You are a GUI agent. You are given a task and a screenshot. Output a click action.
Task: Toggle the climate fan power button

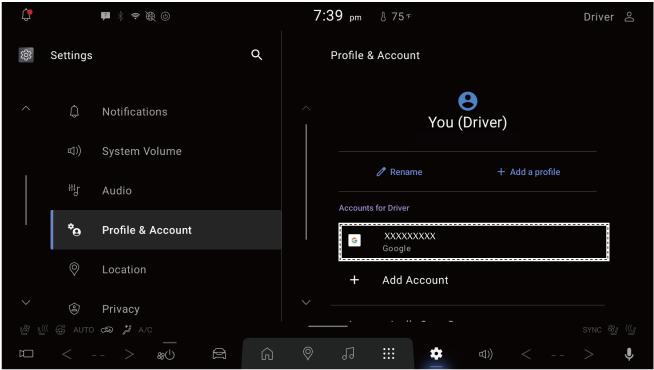[166, 355]
